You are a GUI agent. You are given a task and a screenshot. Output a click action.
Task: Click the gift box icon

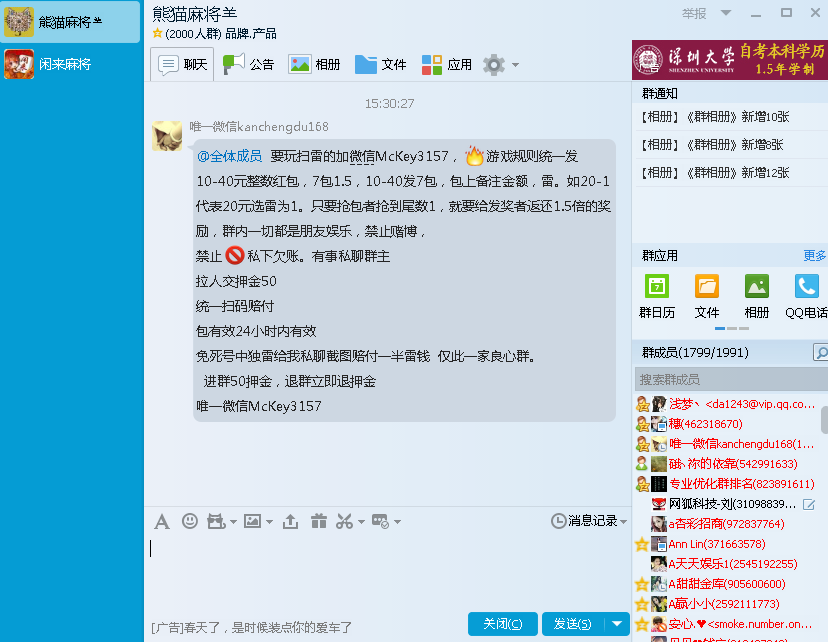[x=318, y=521]
